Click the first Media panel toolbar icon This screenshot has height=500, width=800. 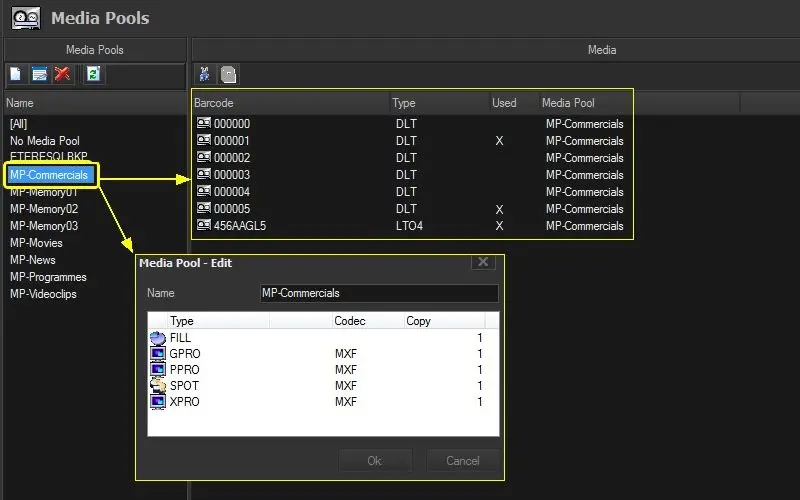(205, 74)
